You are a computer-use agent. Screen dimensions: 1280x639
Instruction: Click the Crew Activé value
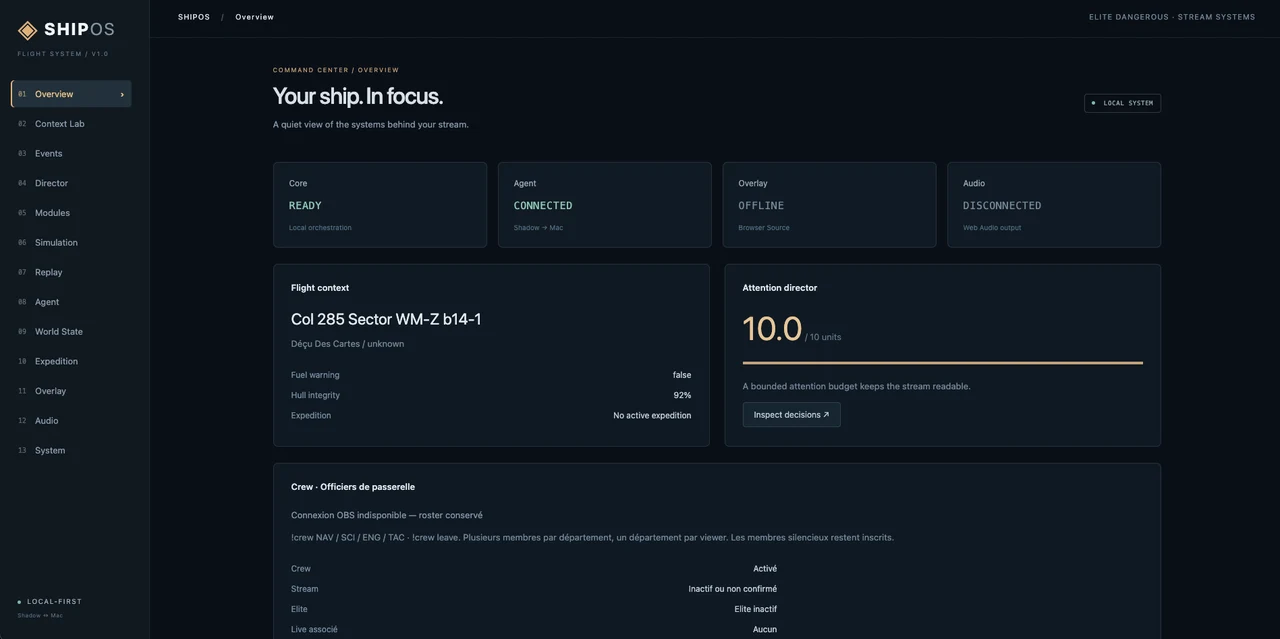pyautogui.click(x=765, y=569)
